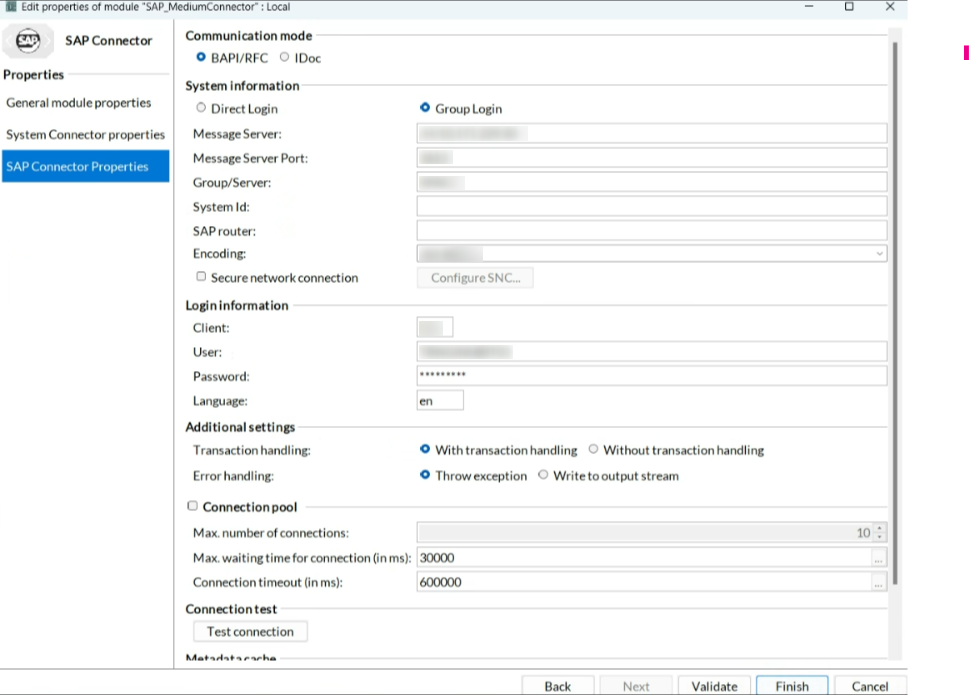Click Finish to save module properties
The image size is (970, 695).
[791, 686]
